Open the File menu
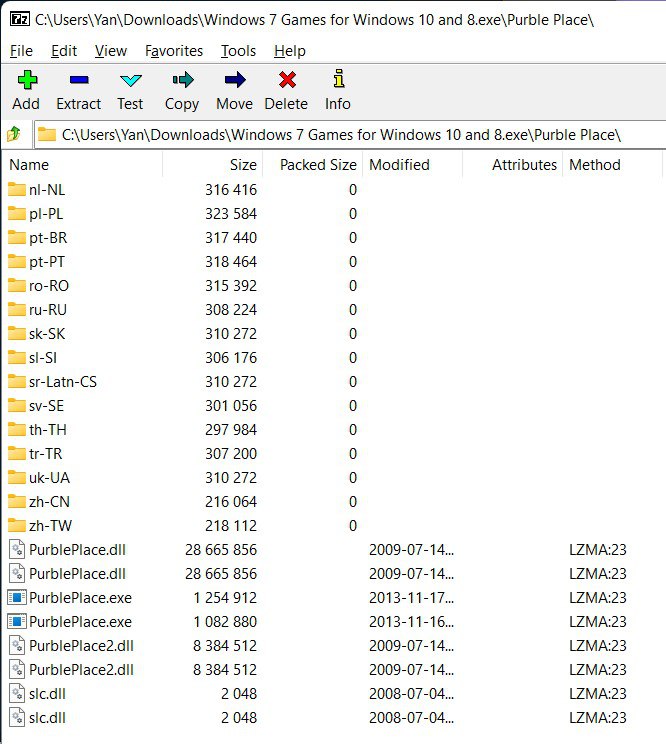 click(x=21, y=51)
